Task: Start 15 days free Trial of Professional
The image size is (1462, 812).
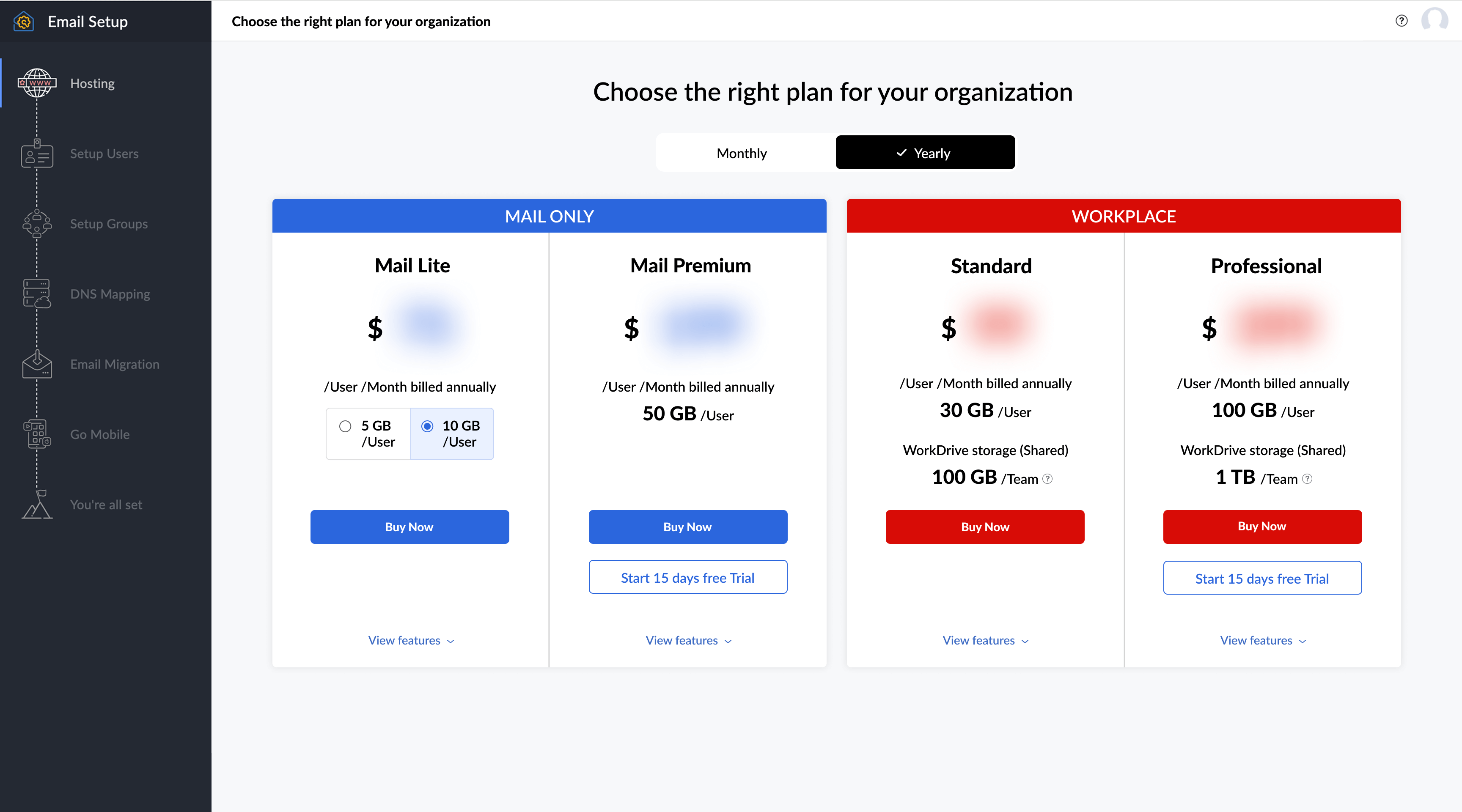Action: tap(1261, 578)
